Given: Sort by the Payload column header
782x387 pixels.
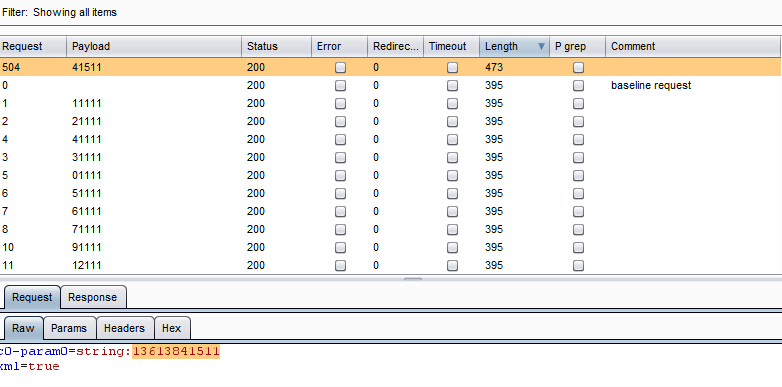Looking at the screenshot, I should pos(154,46).
